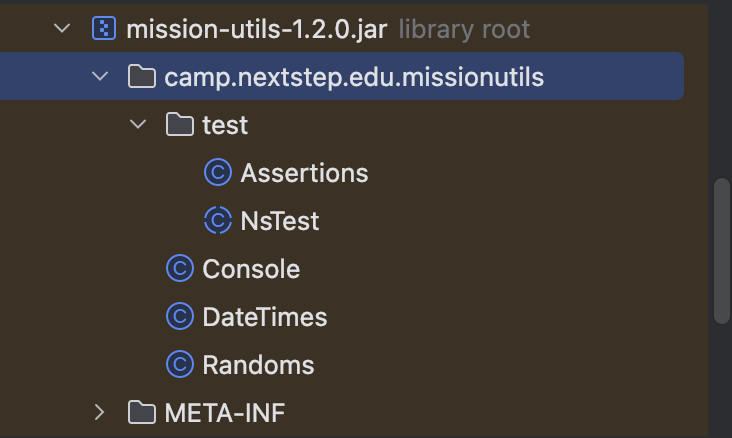Click the Console class icon

(180, 269)
